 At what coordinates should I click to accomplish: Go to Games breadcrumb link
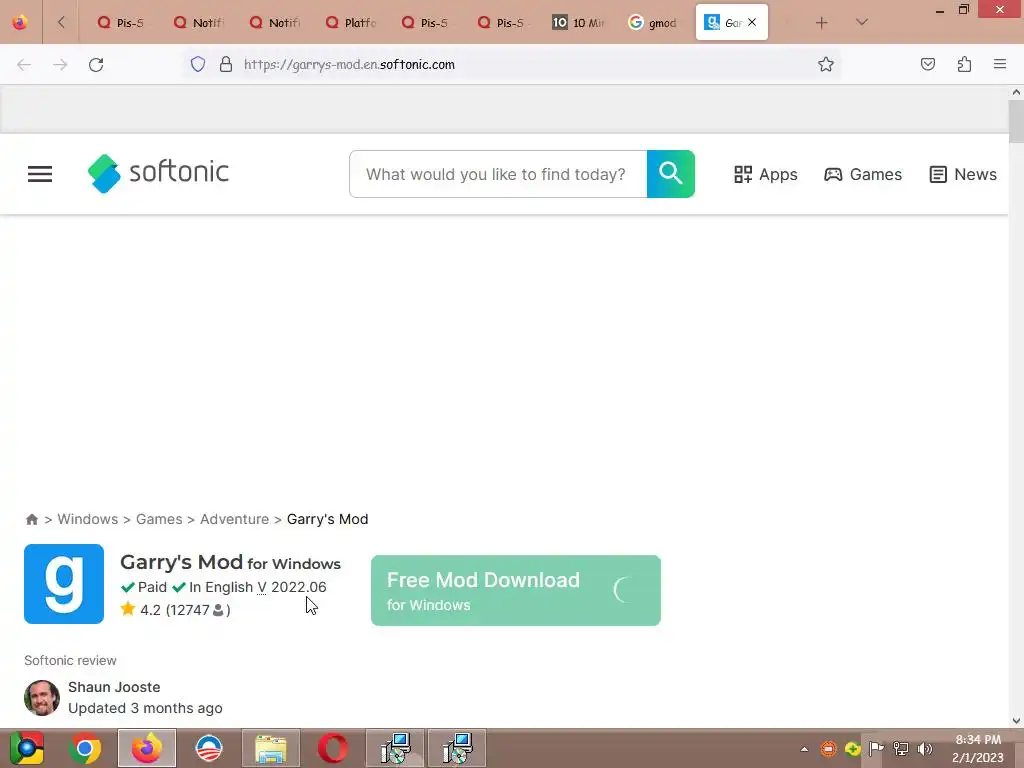click(x=159, y=519)
